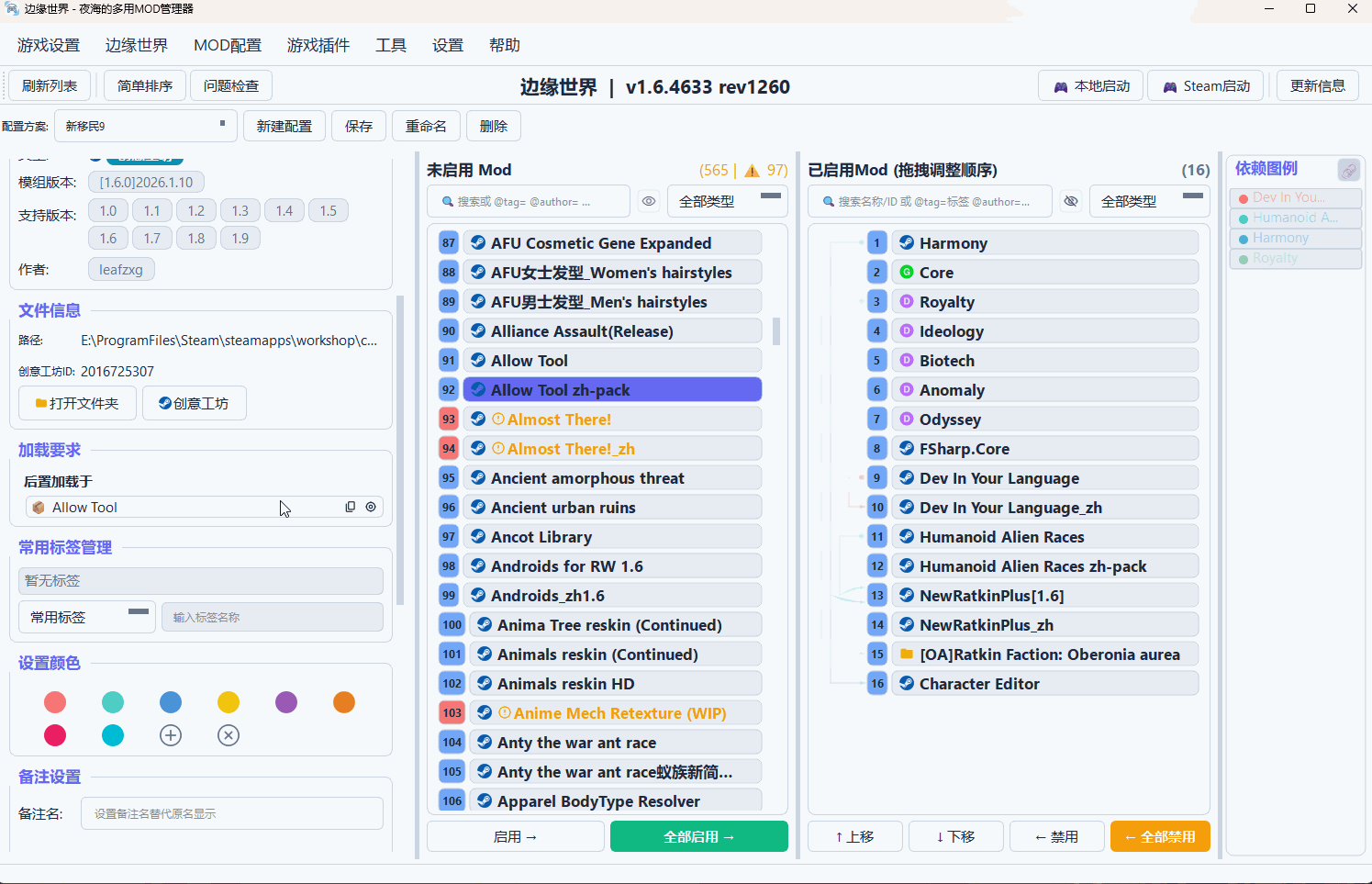This screenshot has height=884, width=1372.
Task: Toggle the crossed-eye icon in enabled mods panel
Action: (1070, 201)
